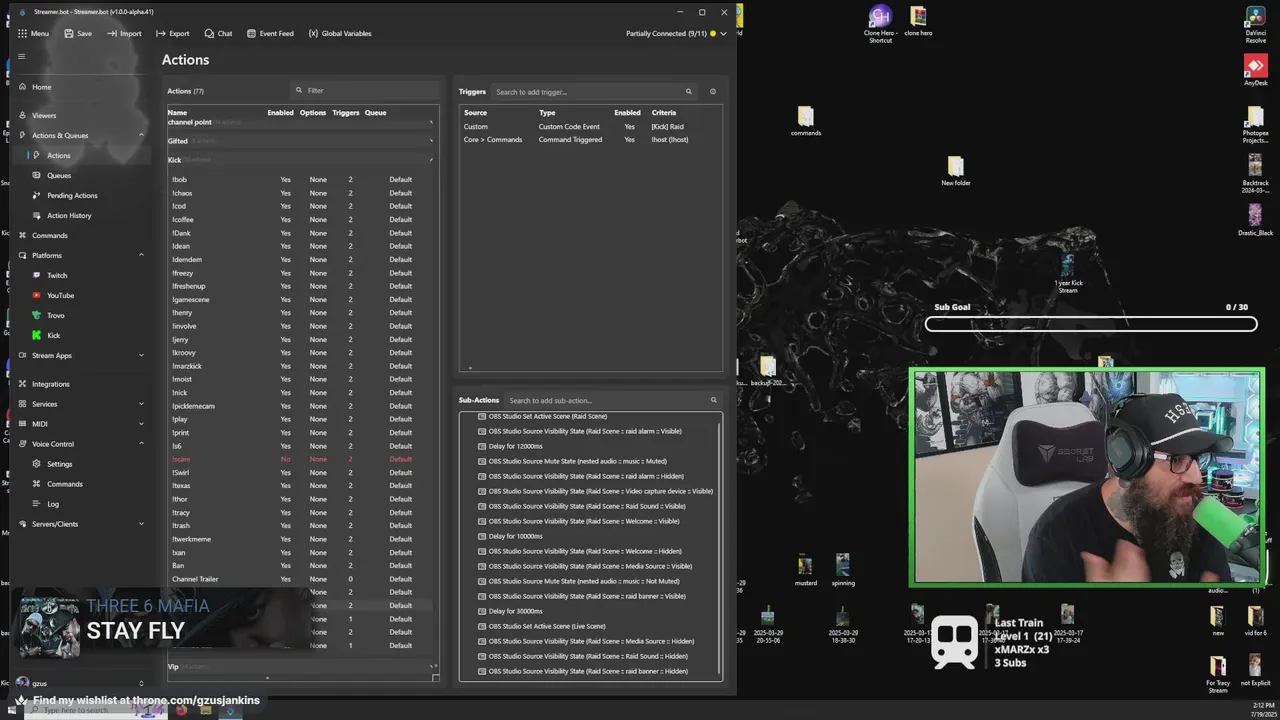Select the !bob action row
The height and width of the screenshot is (720, 1280).
point(300,180)
